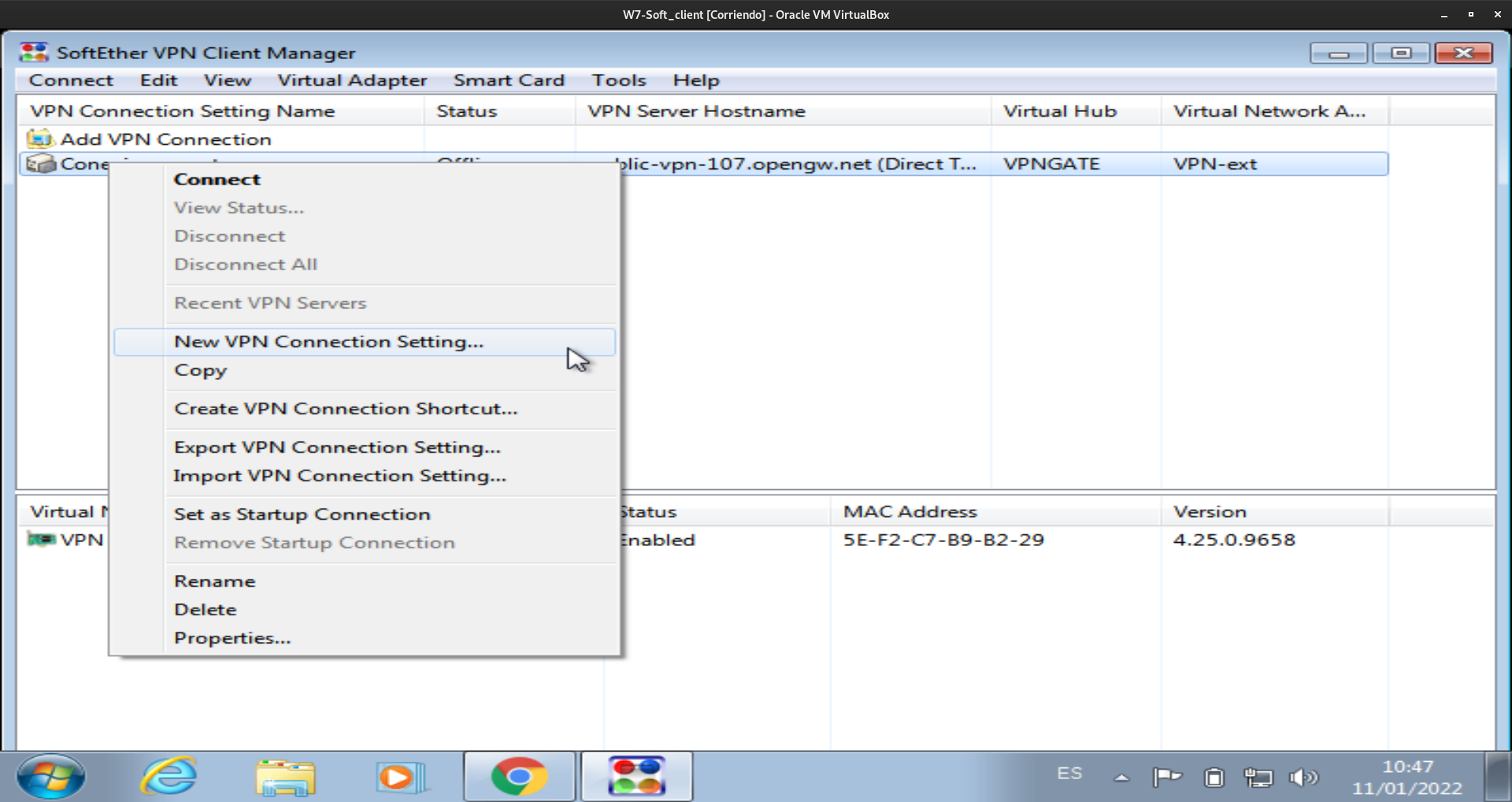Open the Smart Card menu
This screenshot has width=1512, height=802.
pos(509,80)
